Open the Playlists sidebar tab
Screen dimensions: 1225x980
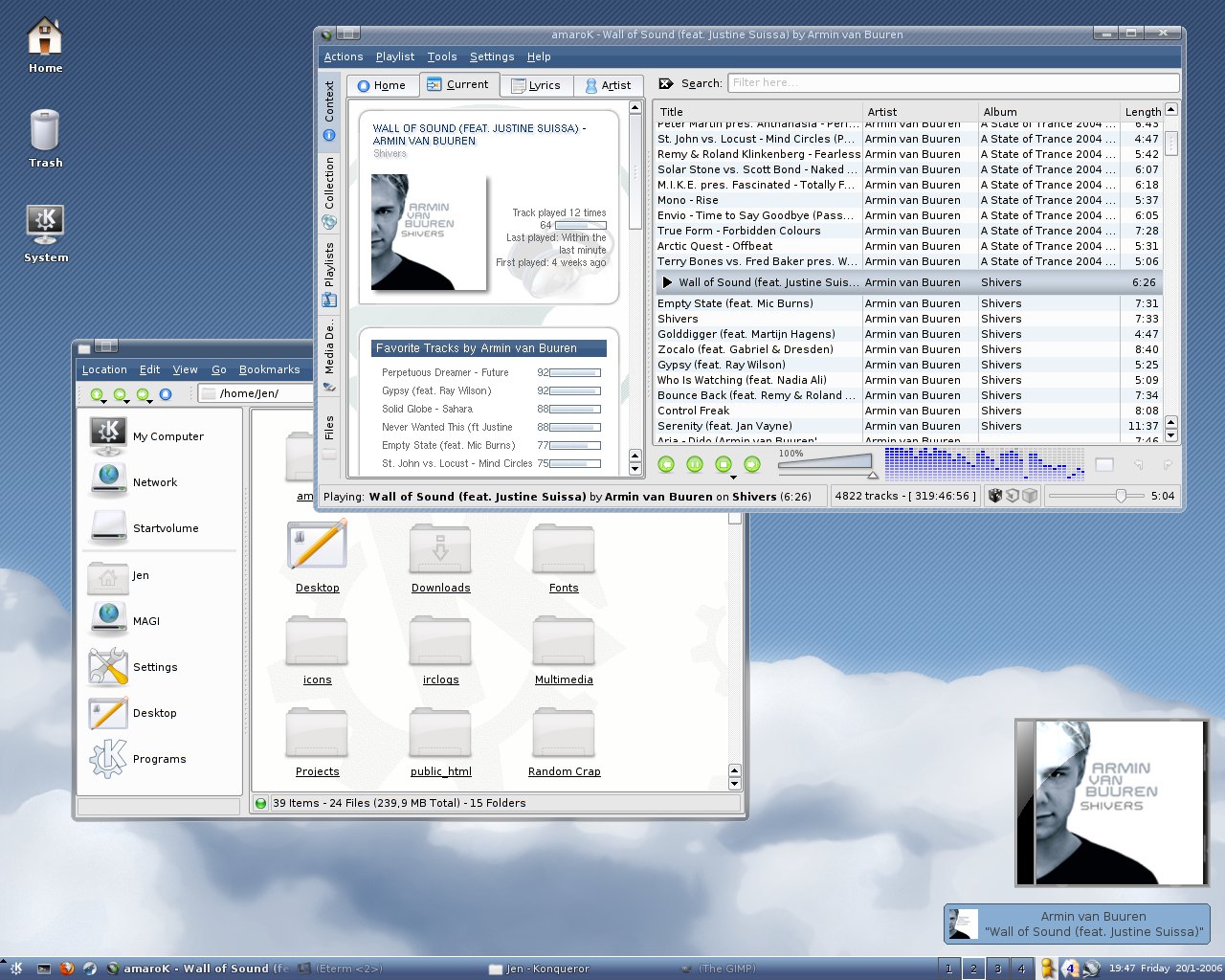[x=329, y=274]
